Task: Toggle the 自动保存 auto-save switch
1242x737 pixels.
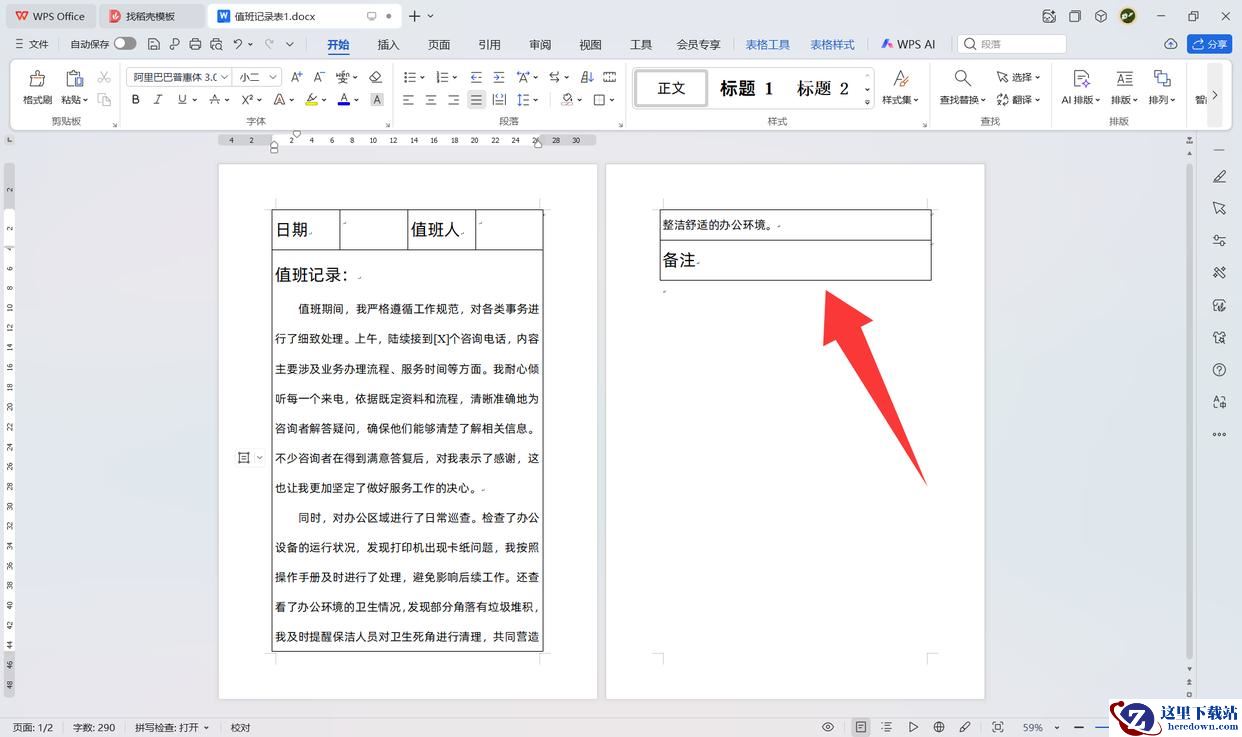Action: click(125, 44)
